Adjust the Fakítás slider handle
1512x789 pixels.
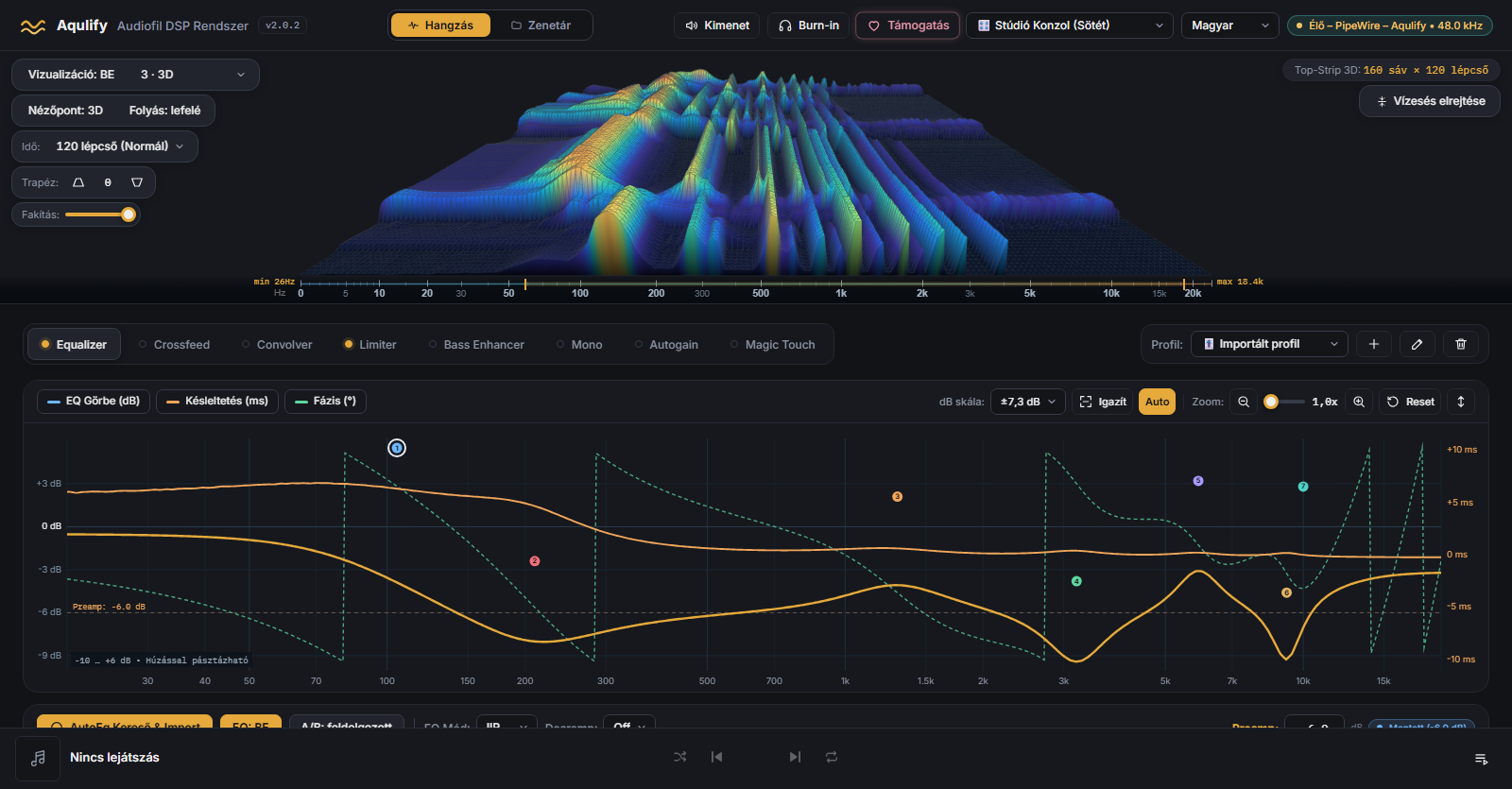[129, 214]
